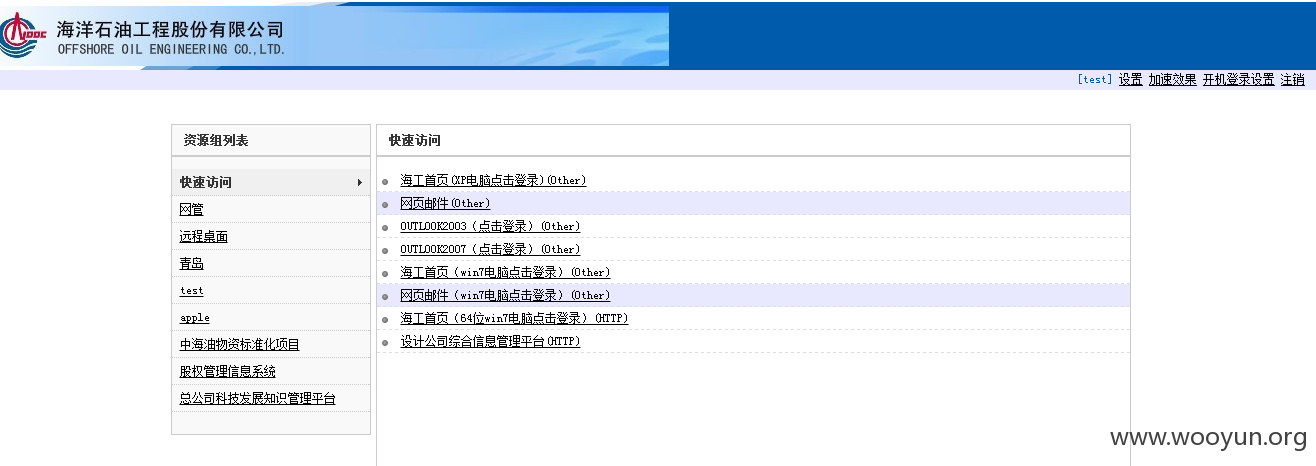Image resolution: width=1316 pixels, height=466 pixels.
Task: Select 网管 resource group
Action: pyautogui.click(x=191, y=209)
